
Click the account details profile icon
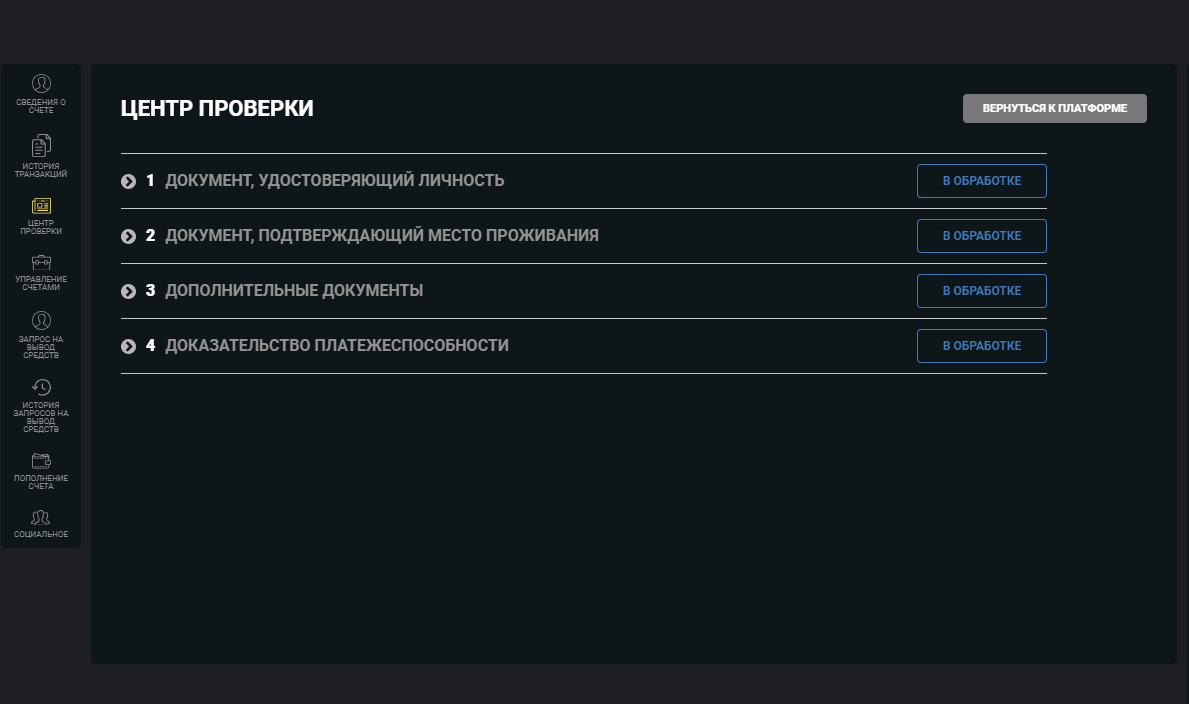(41, 84)
